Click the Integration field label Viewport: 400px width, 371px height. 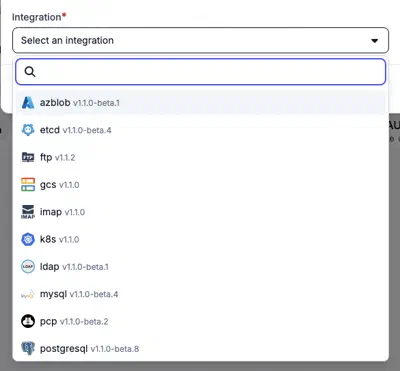click(x=39, y=17)
